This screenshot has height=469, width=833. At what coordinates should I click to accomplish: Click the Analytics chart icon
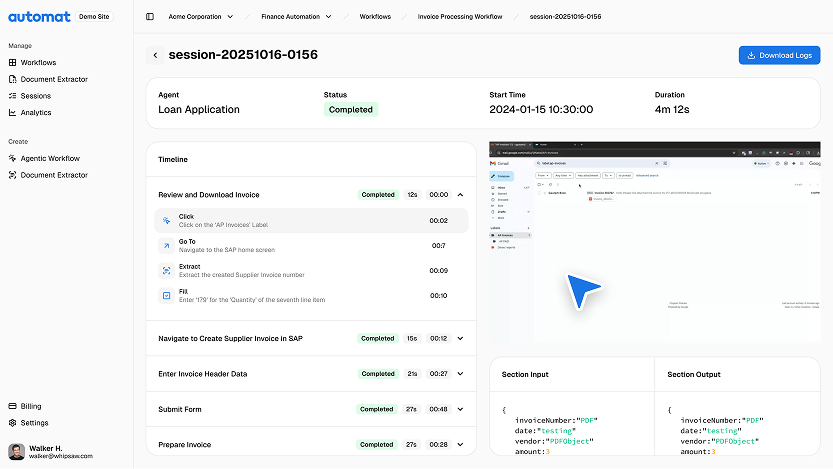[12, 113]
